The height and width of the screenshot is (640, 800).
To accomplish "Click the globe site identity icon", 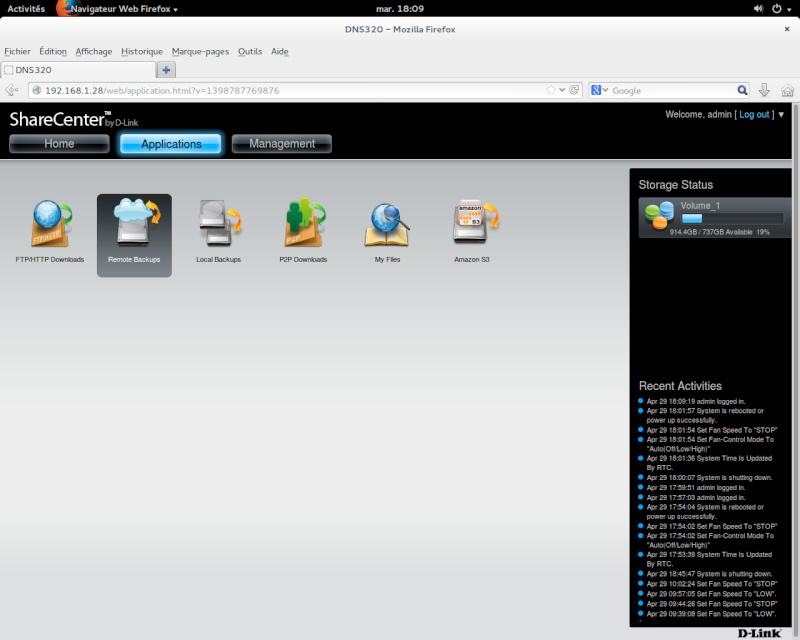I will point(37,90).
